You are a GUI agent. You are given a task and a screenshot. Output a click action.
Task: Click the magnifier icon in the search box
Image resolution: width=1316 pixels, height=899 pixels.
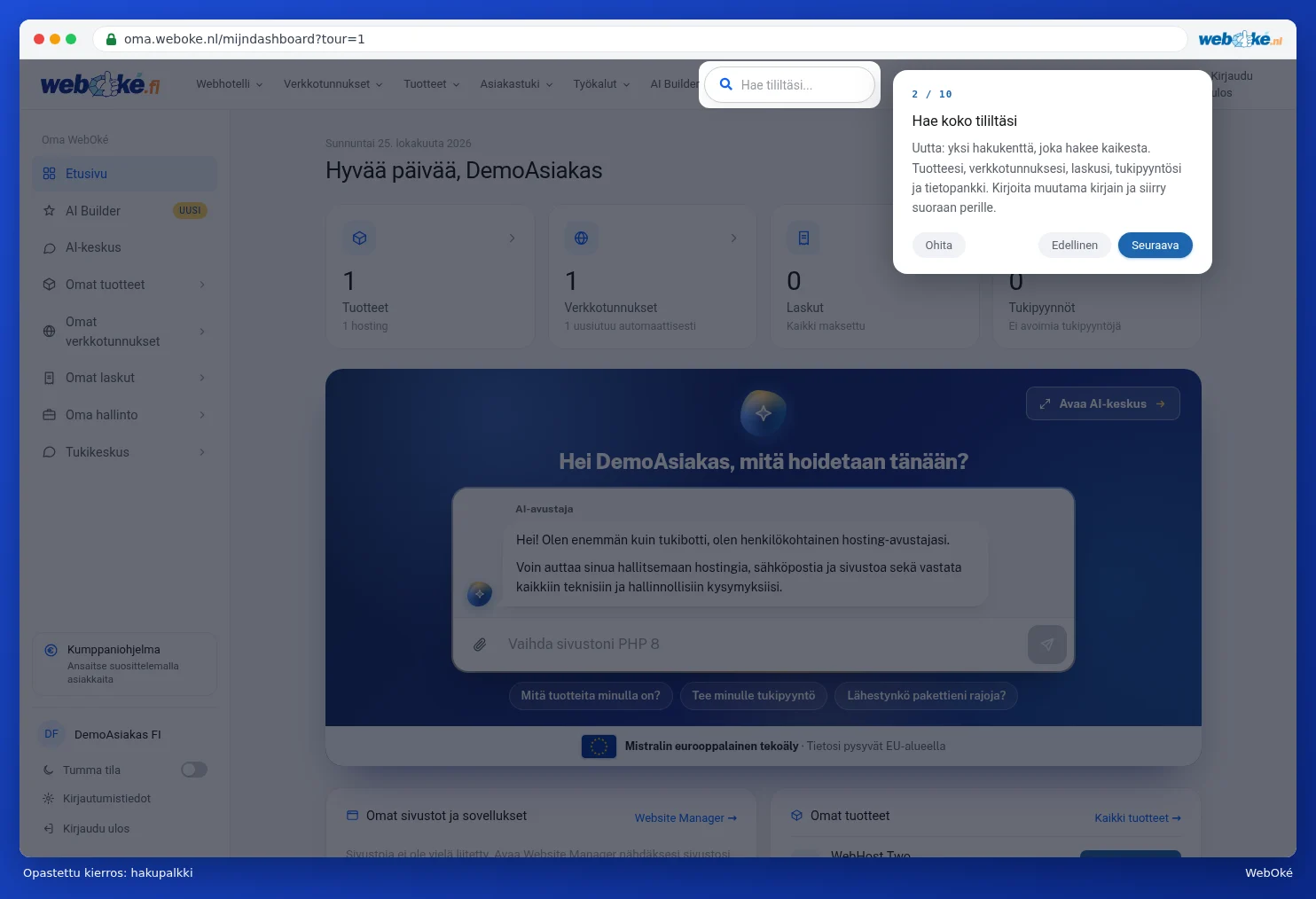(725, 84)
